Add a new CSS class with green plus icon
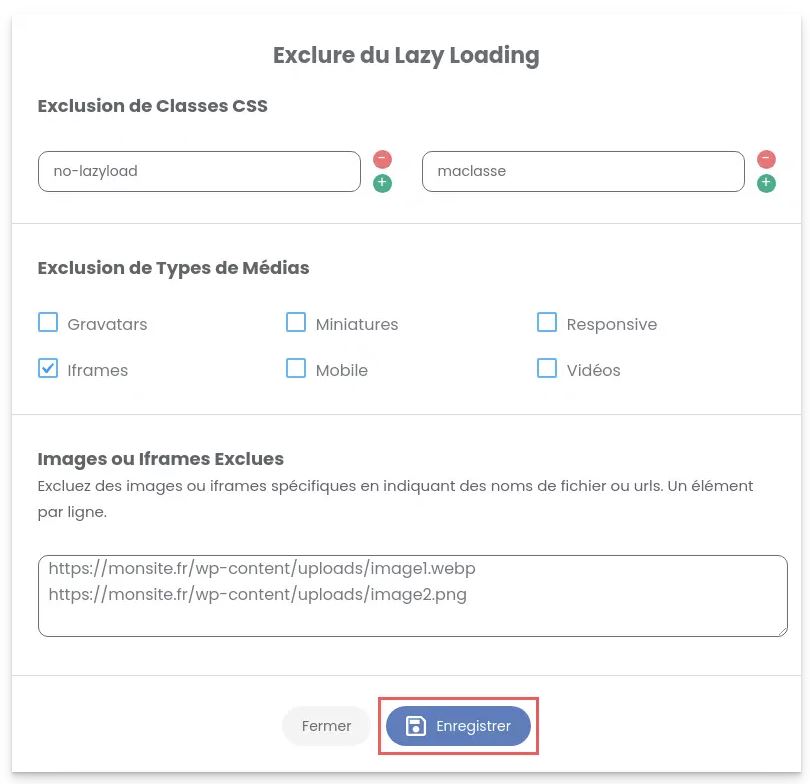 click(x=381, y=183)
